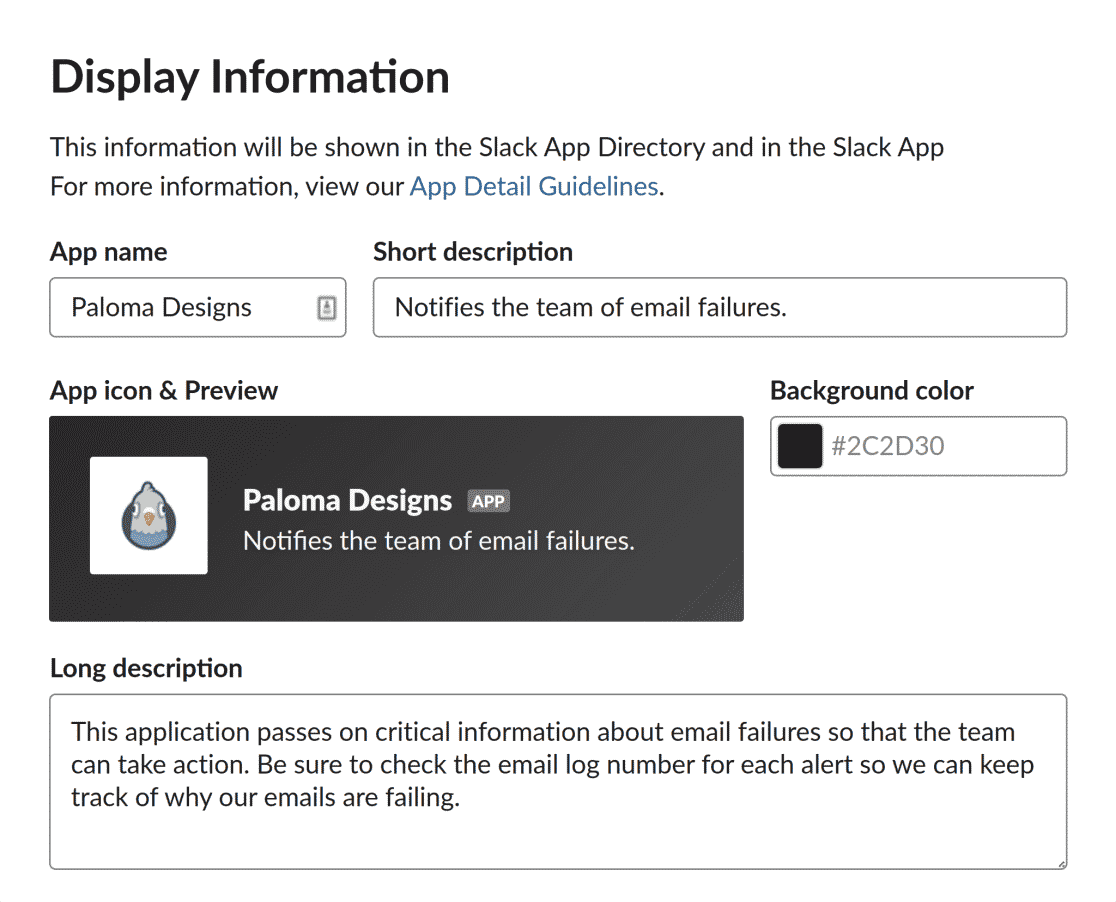Click the Paloma Designs title in preview

347,500
